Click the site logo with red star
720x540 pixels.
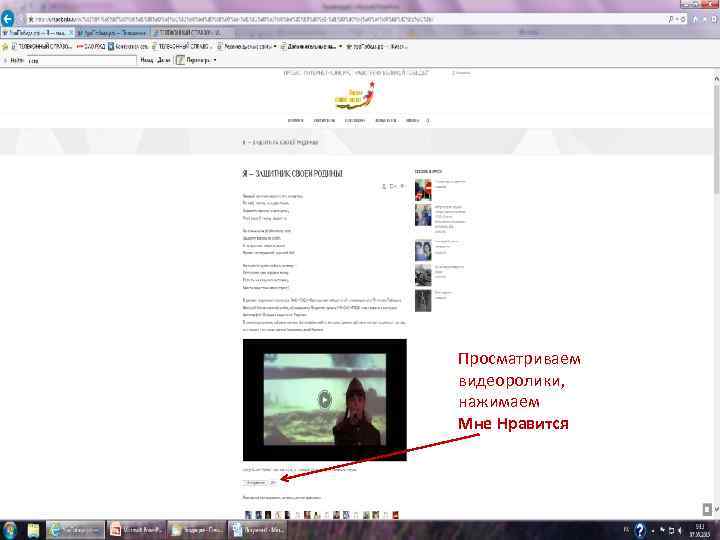click(x=355, y=96)
